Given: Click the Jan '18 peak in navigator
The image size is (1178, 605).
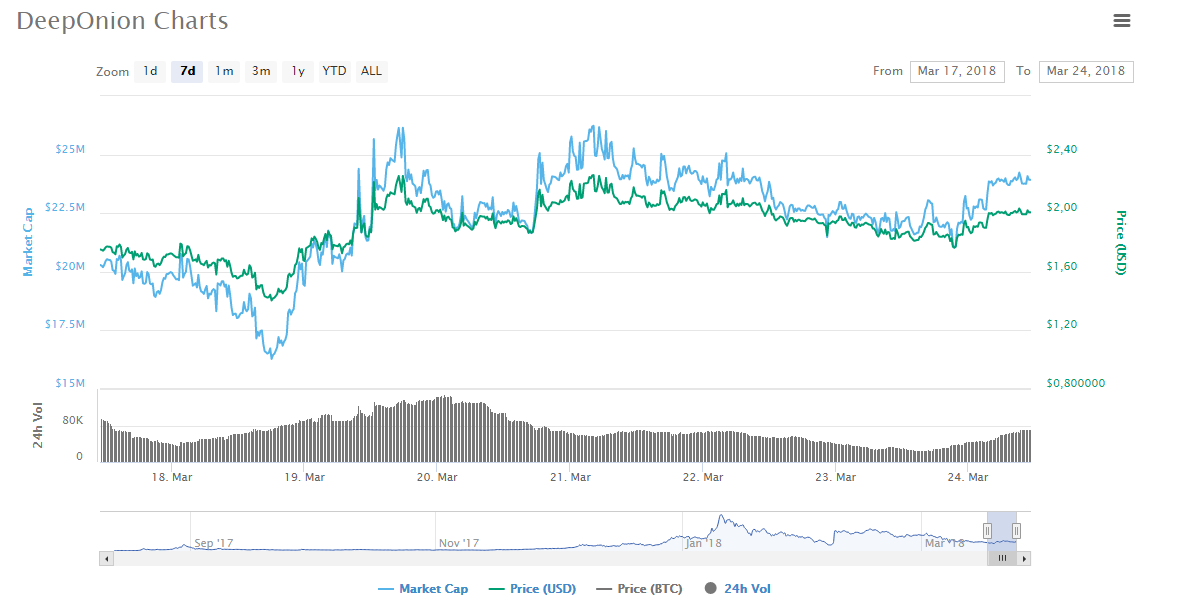Looking at the screenshot, I should pos(721,518).
